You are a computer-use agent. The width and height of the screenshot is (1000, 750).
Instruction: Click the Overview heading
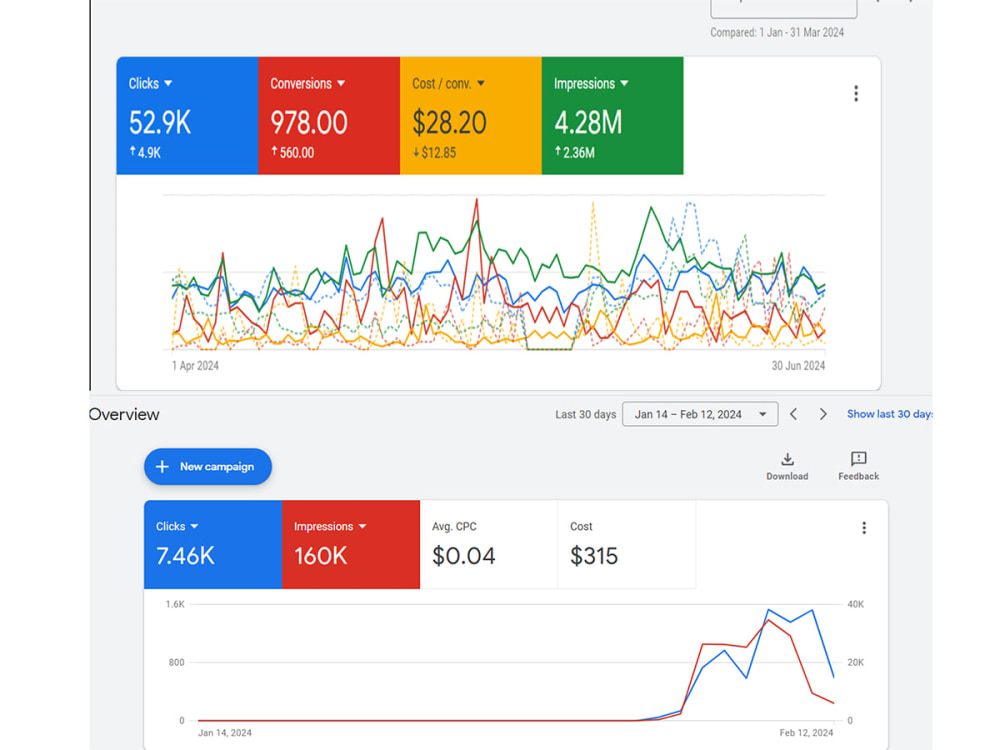(x=124, y=415)
